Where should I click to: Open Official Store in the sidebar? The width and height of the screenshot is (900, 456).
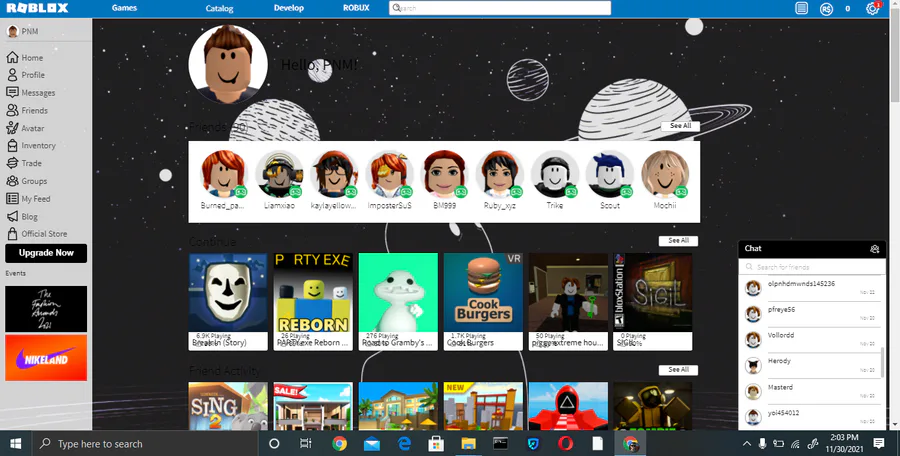pos(37,234)
